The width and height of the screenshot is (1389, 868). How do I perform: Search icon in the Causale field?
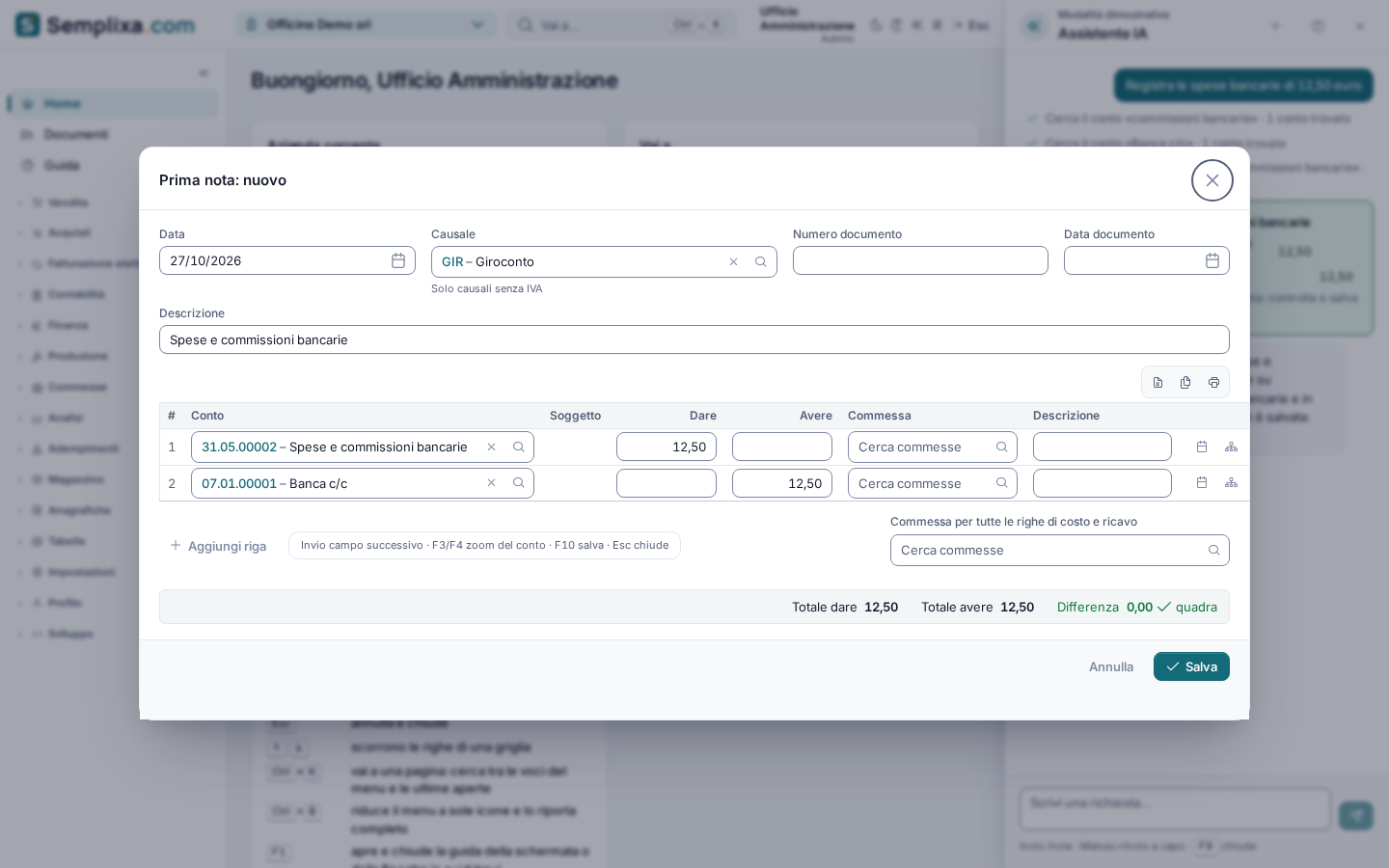tap(761, 261)
